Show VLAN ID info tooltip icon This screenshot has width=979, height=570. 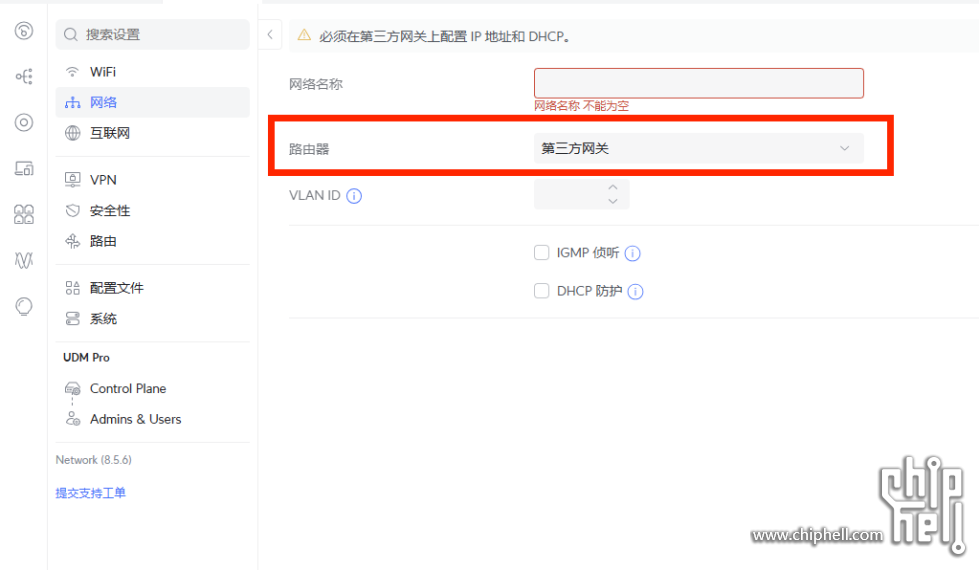[354, 196]
